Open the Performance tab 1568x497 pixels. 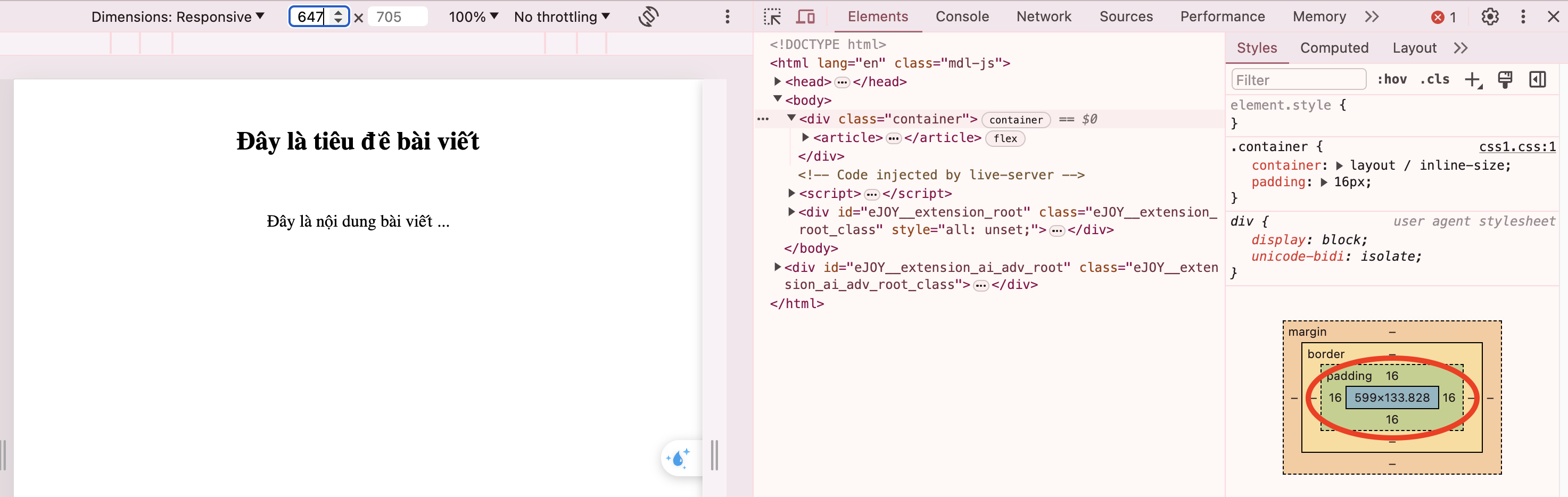pyautogui.click(x=1222, y=16)
